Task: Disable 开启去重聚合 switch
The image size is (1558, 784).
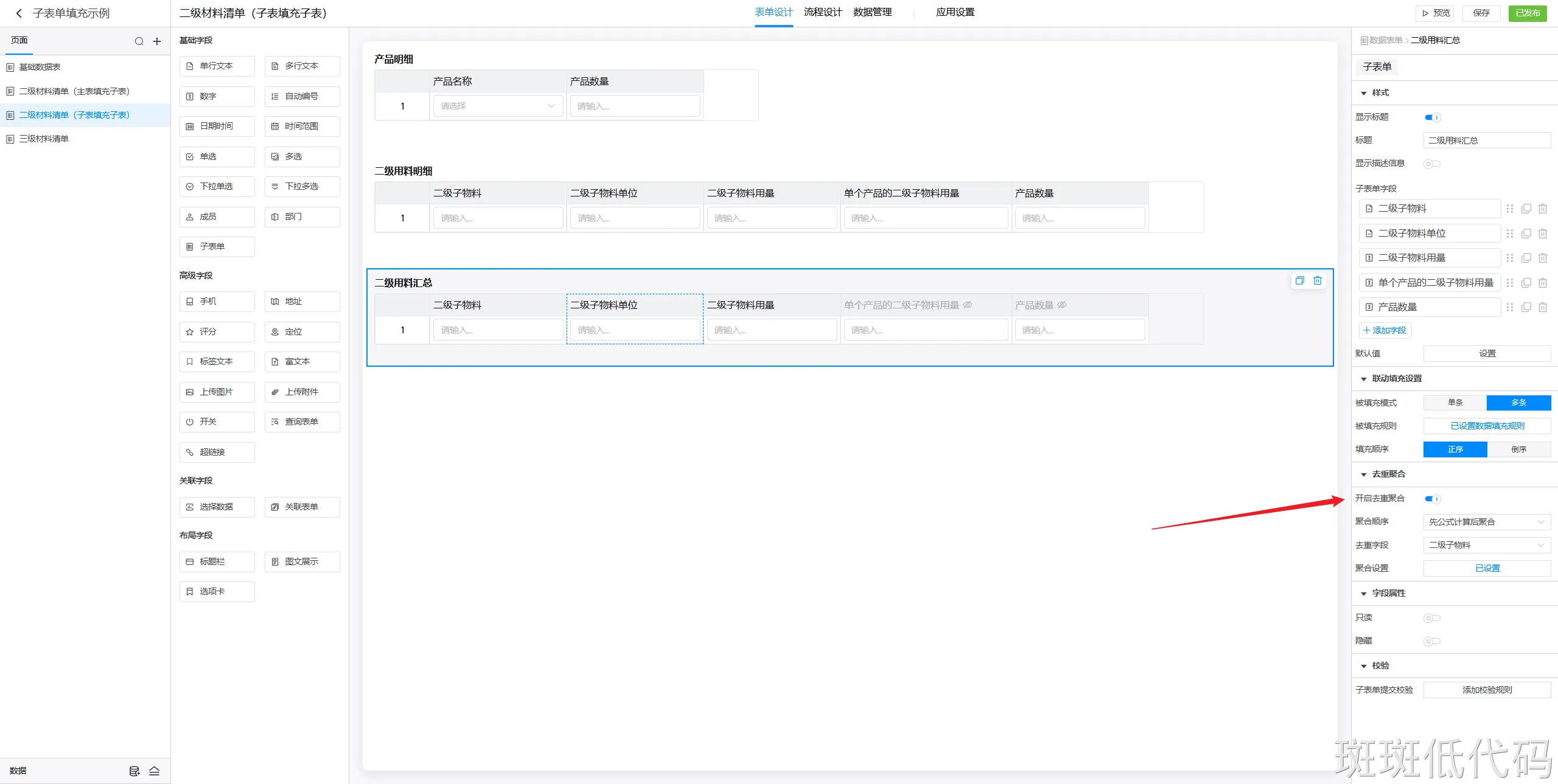Action: (x=1433, y=499)
